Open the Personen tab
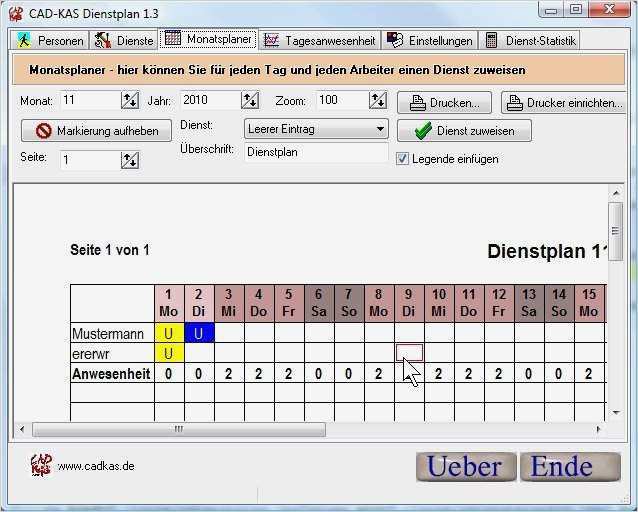Screen dimensions: 638x512 tap(50, 40)
